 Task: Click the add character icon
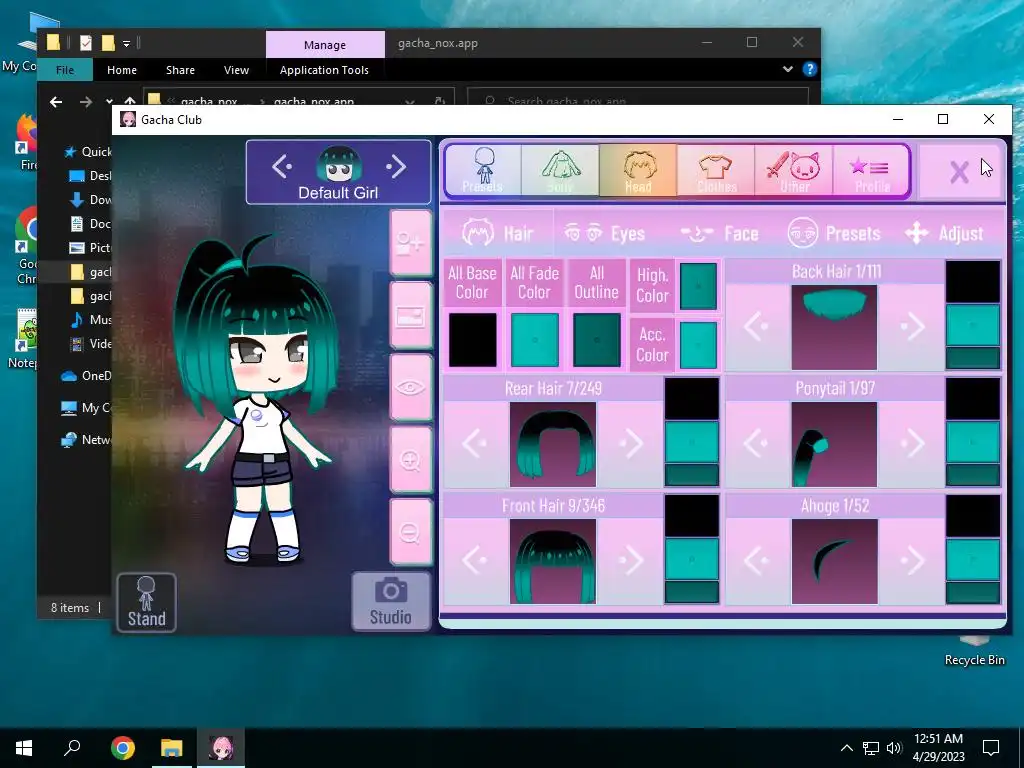point(410,244)
